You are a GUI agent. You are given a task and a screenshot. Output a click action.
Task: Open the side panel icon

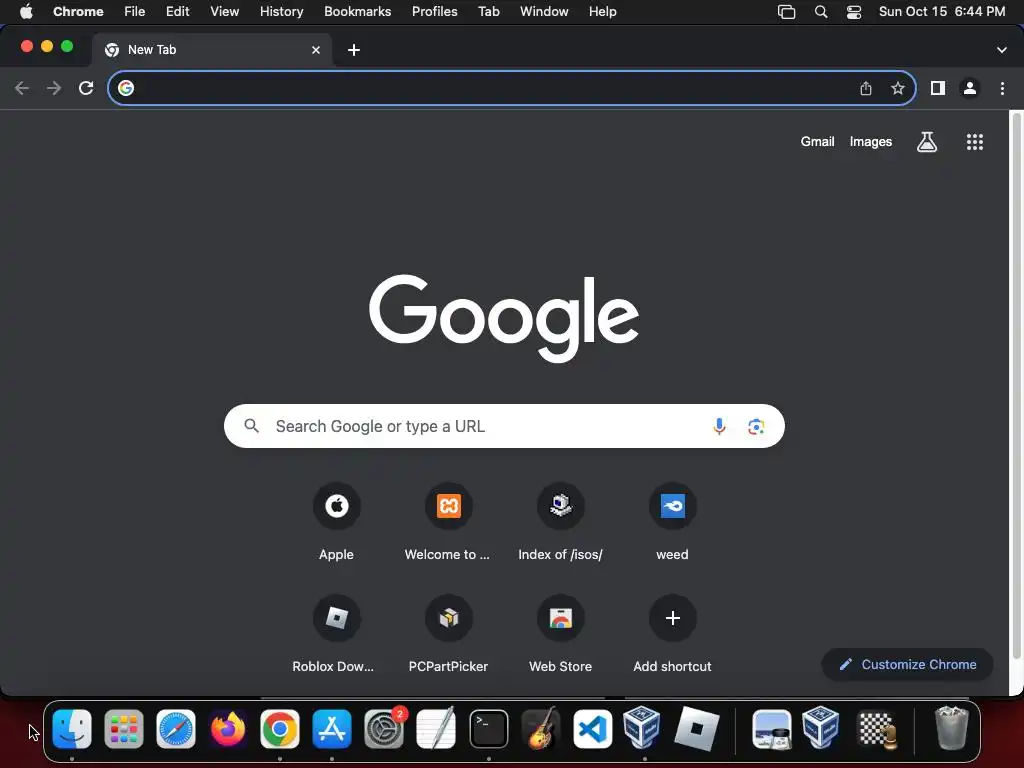click(938, 88)
